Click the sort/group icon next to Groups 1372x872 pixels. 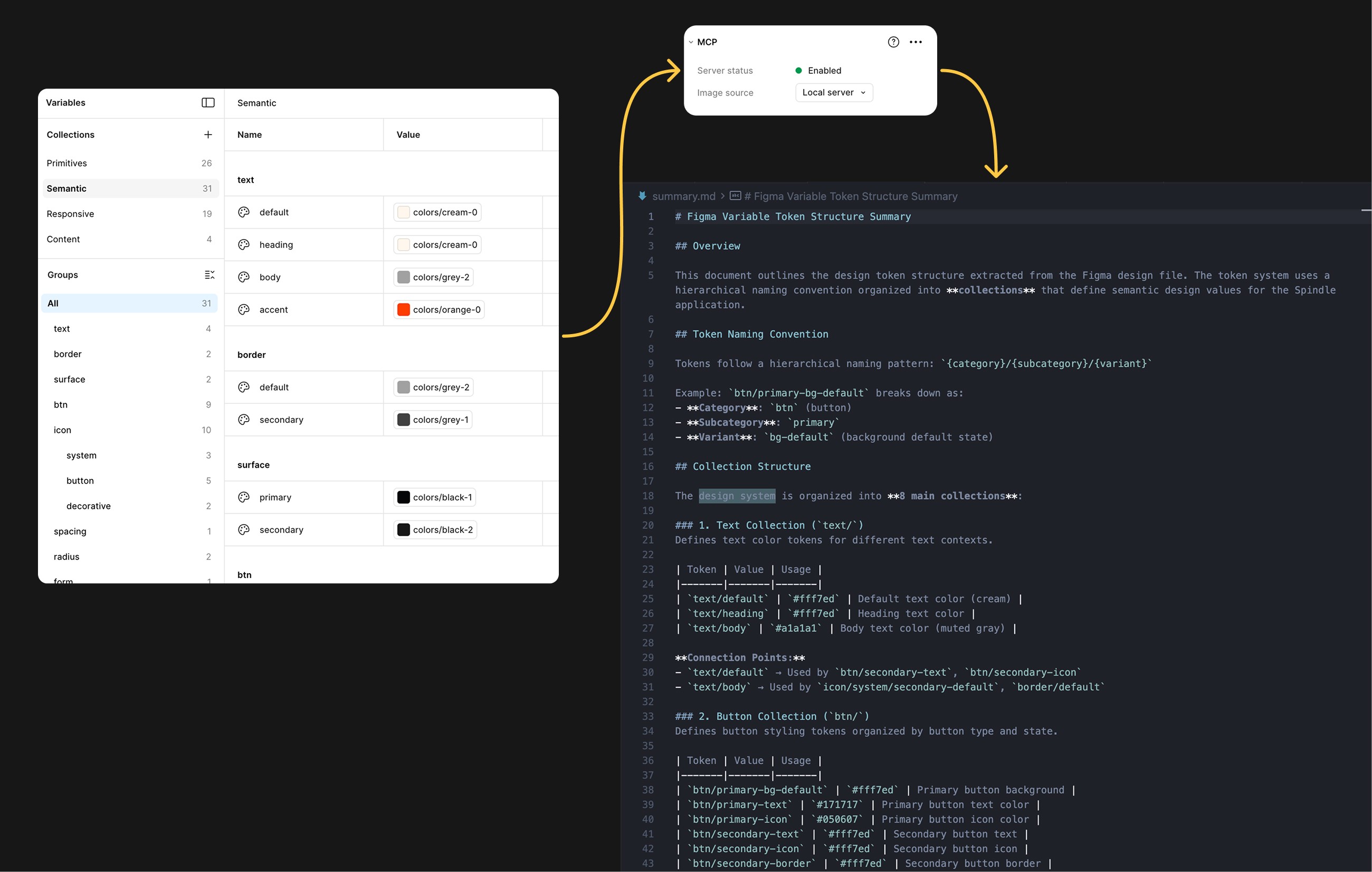click(209, 274)
